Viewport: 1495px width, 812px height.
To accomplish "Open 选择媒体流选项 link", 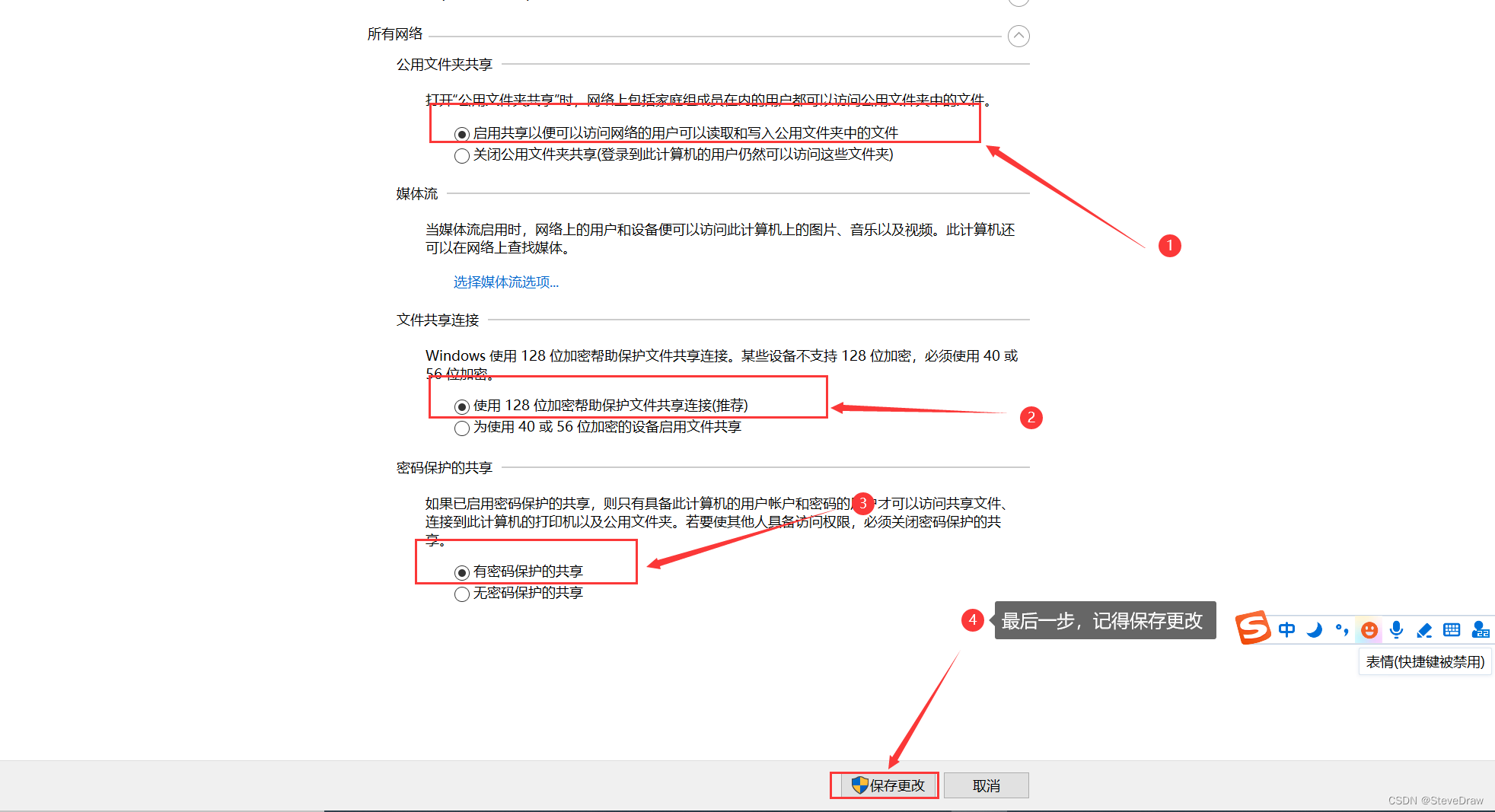I will pos(505,282).
